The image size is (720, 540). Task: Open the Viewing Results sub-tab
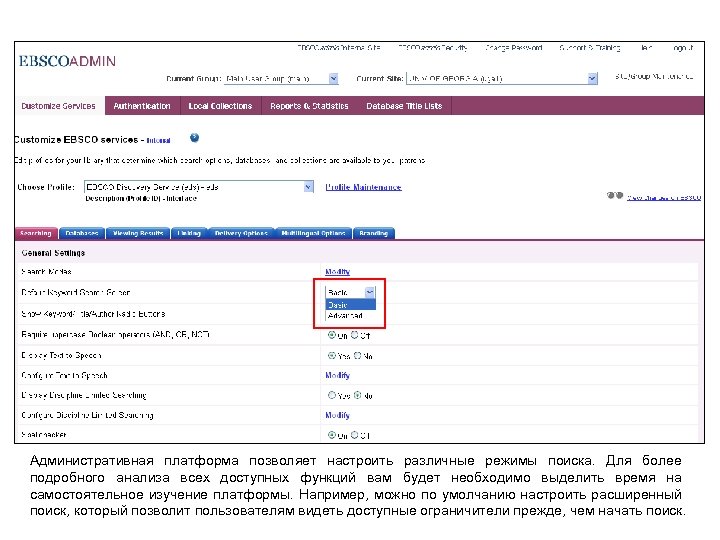[x=138, y=233]
